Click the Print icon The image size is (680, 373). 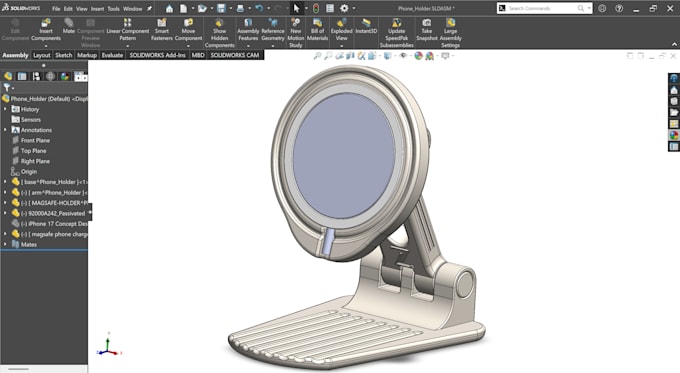coord(240,8)
